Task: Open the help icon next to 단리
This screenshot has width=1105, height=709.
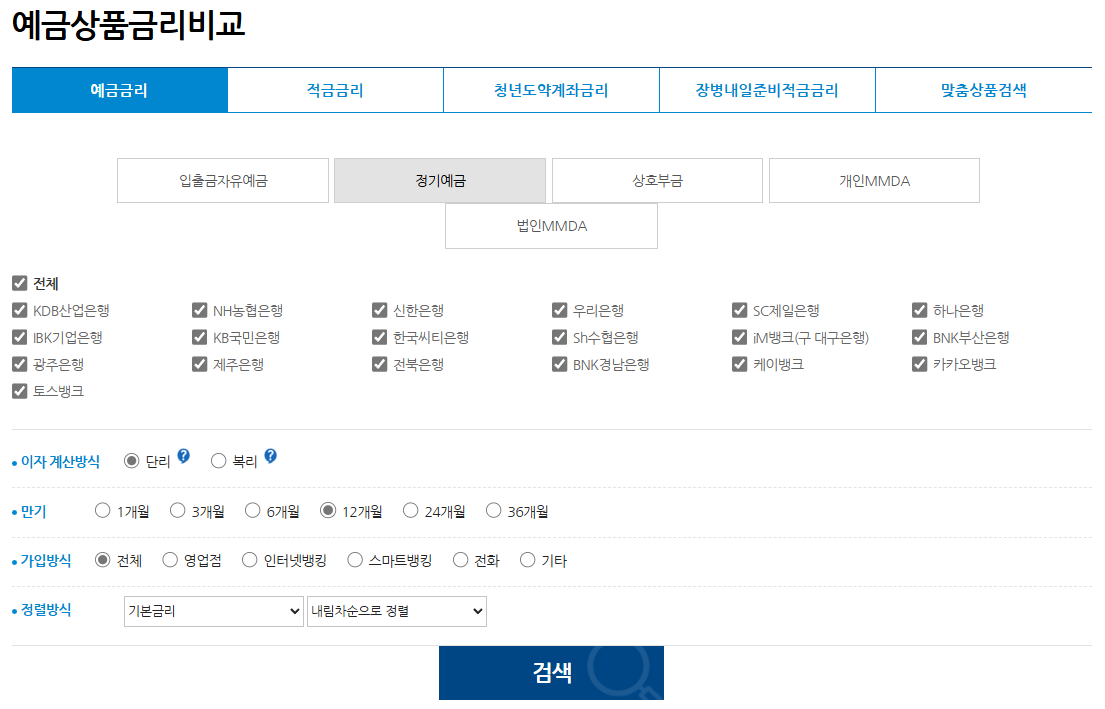Action: [x=184, y=459]
